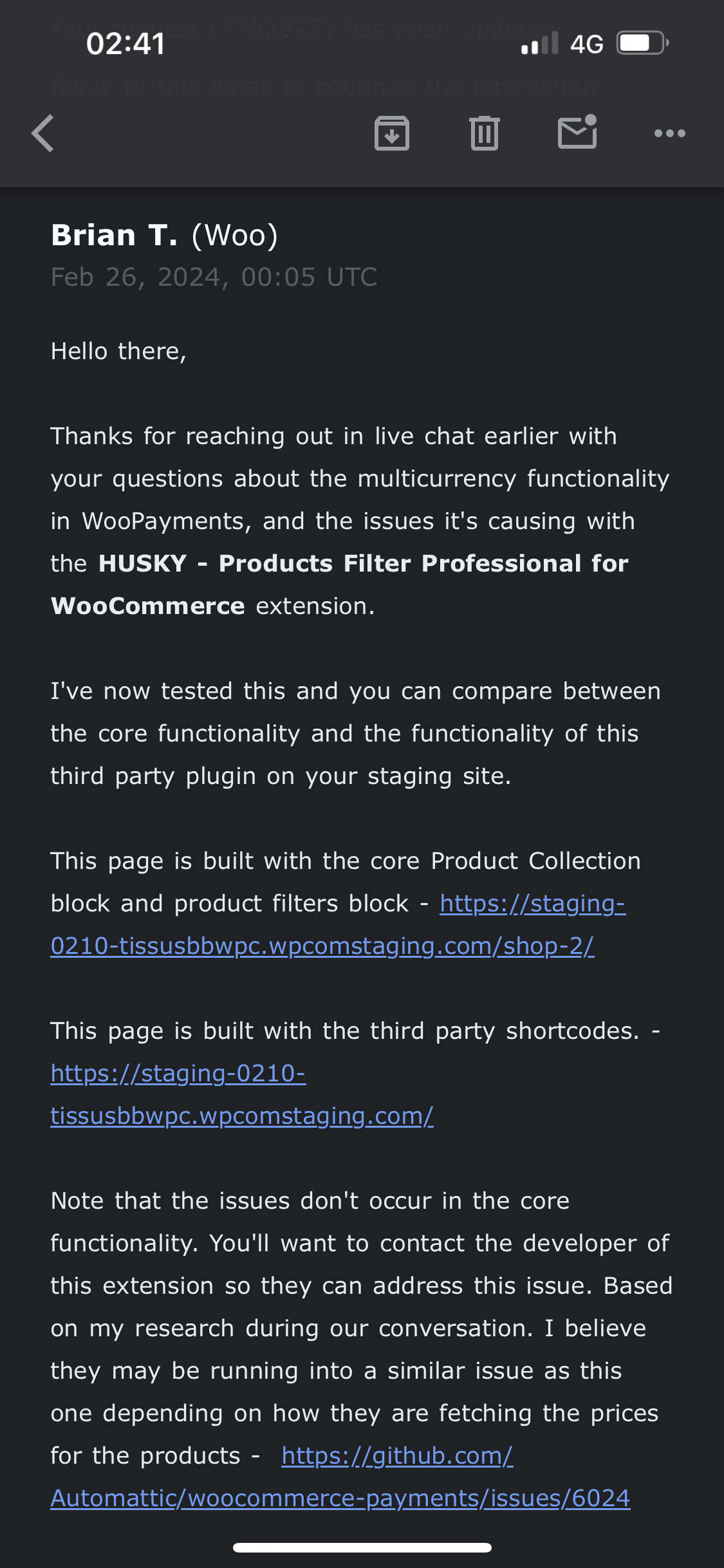The image size is (724, 1568).
Task: Mark the message unread via the envelope icon
Action: (577, 133)
